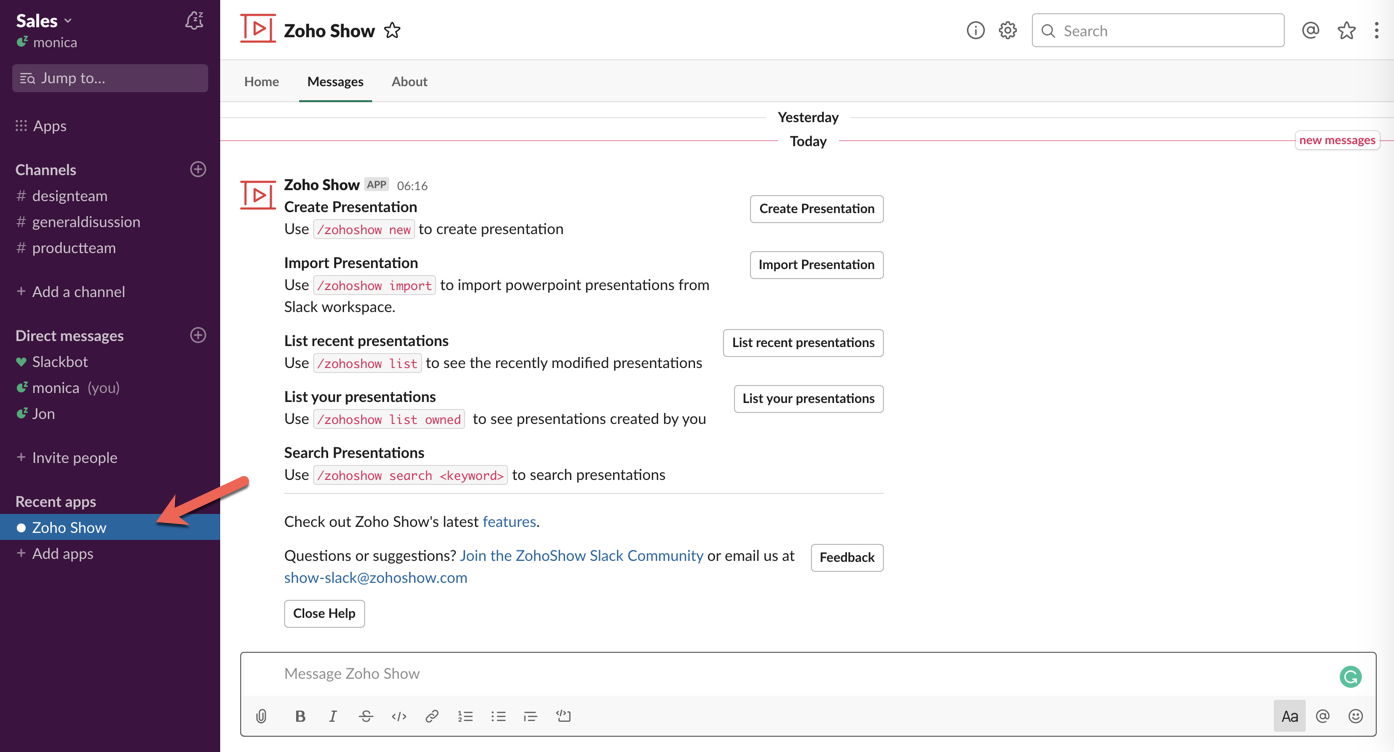The height and width of the screenshot is (752, 1394).
Task: Start a numbered list in the composer
Action: (465, 716)
